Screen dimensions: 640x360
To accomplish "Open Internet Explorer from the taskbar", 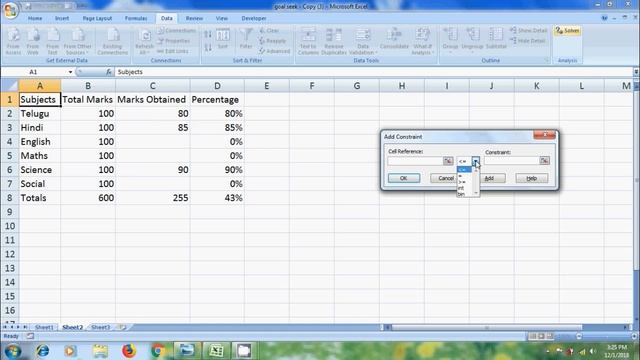I will point(42,351).
